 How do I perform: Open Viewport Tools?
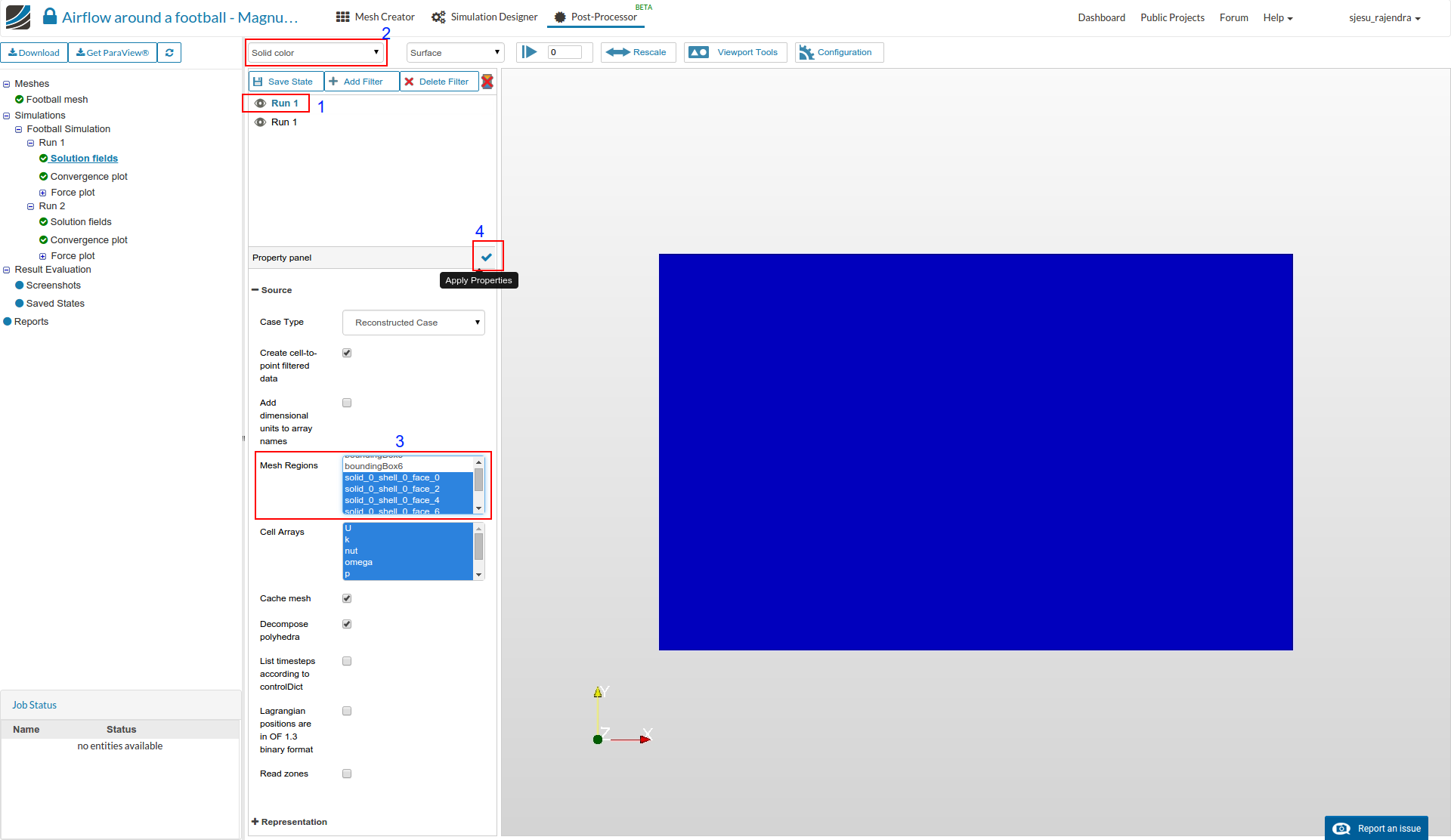pos(735,53)
